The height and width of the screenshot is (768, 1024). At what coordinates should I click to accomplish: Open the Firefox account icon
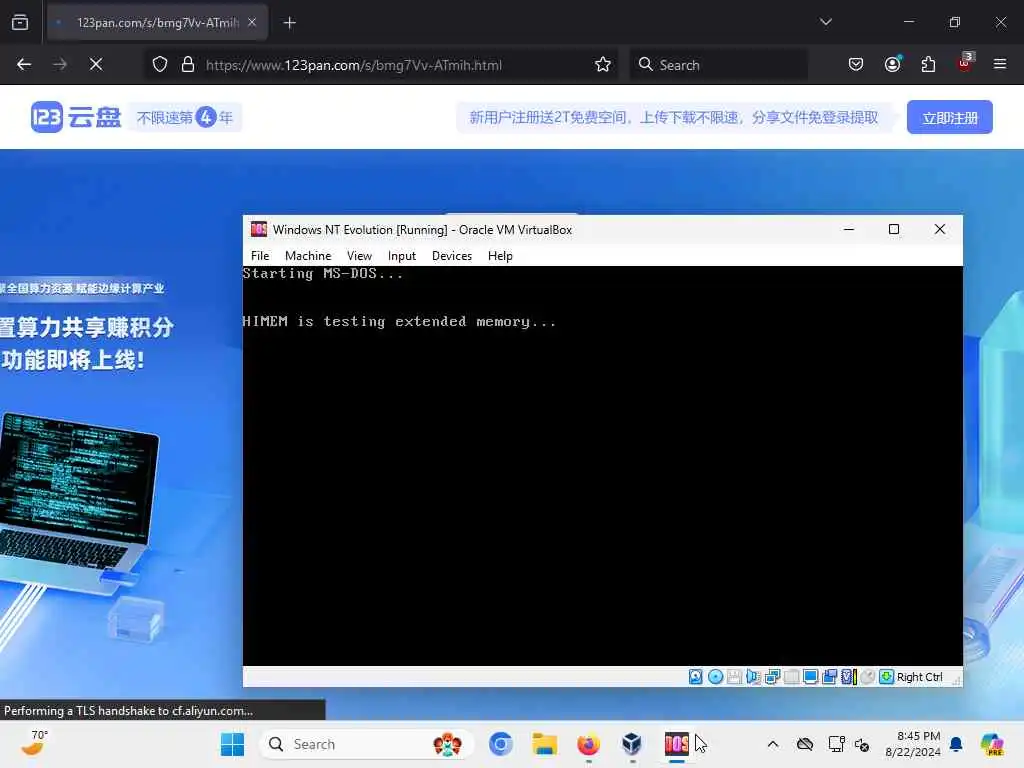[x=892, y=64]
